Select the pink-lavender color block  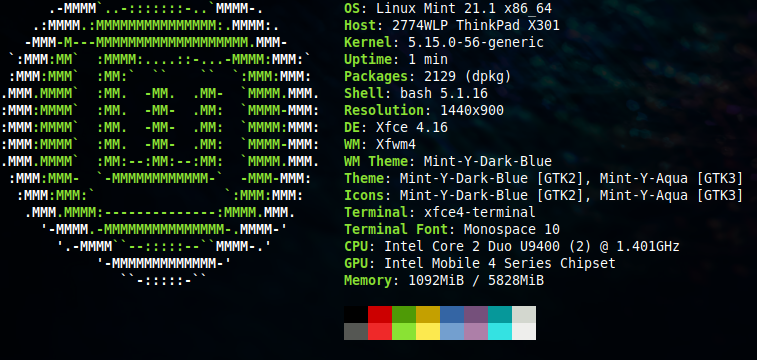point(476,332)
